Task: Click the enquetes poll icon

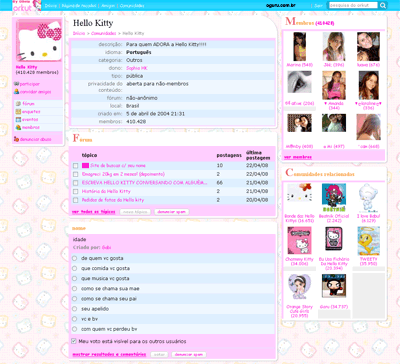Action: coord(18,112)
